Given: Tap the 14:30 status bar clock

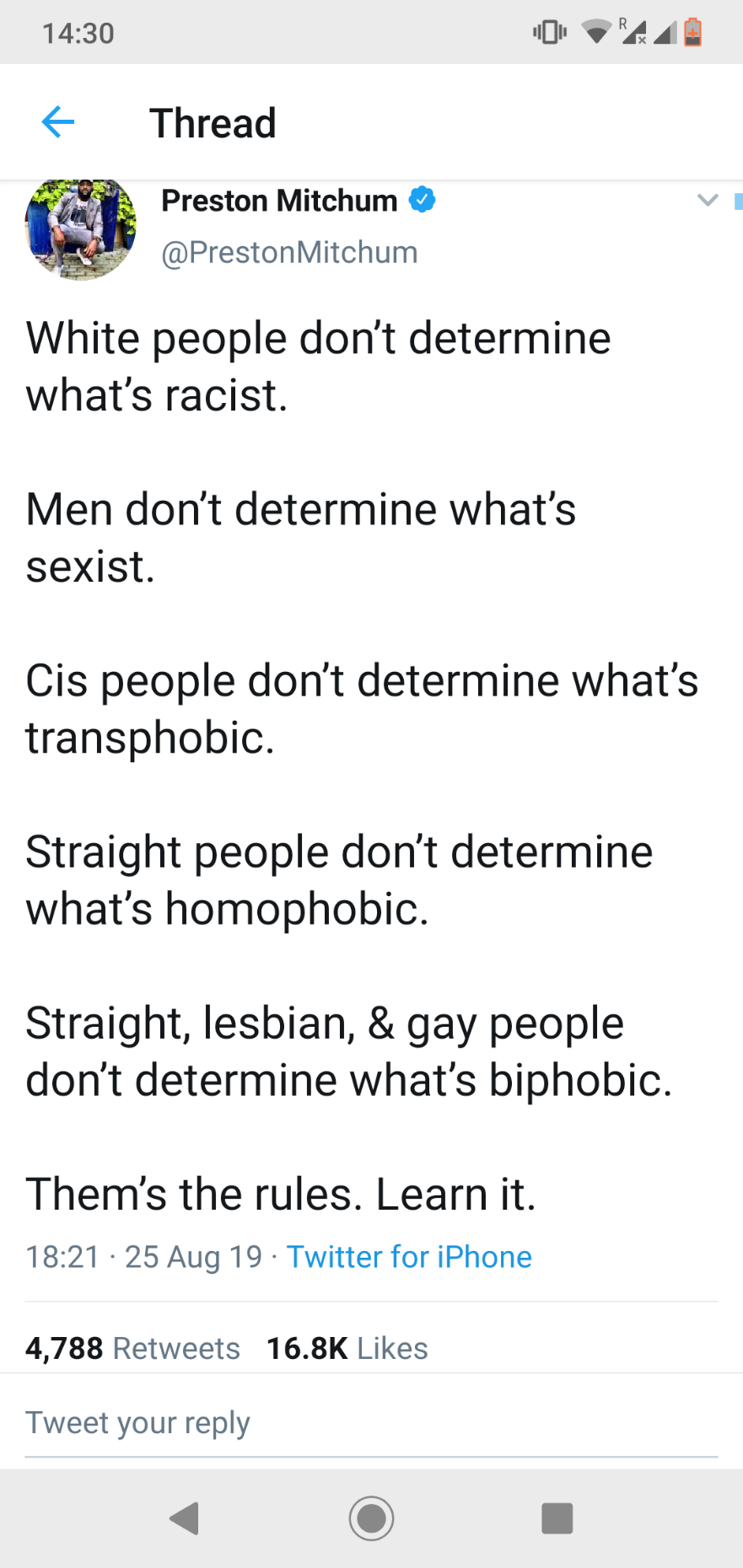Looking at the screenshot, I should point(78,33).
